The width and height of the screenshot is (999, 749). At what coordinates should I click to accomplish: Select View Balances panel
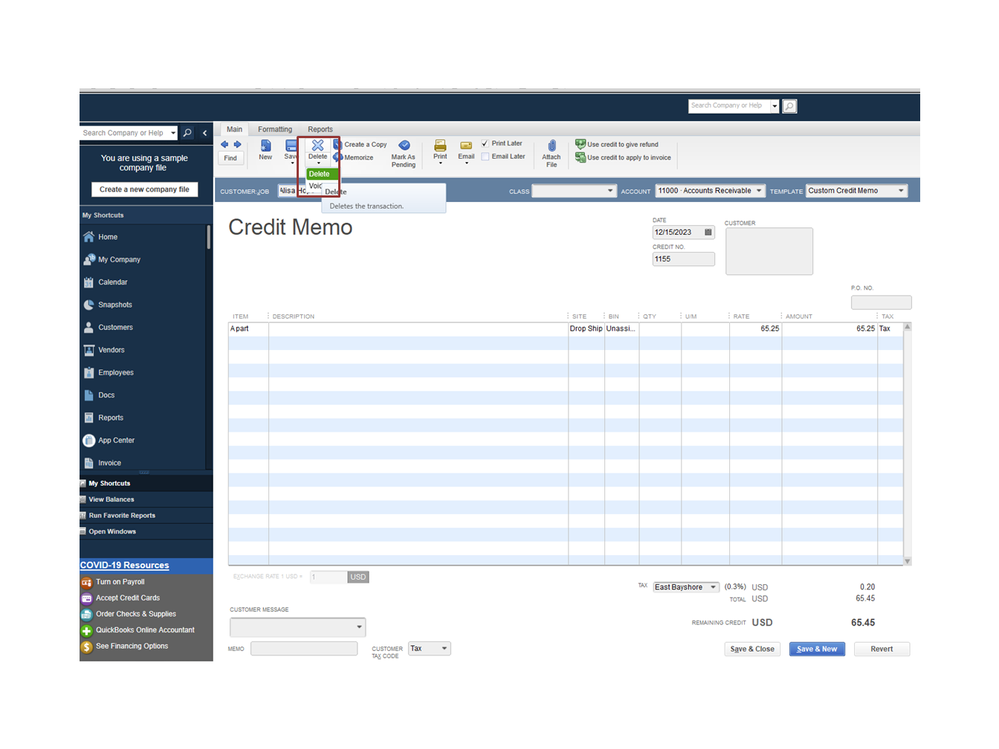click(x=146, y=500)
